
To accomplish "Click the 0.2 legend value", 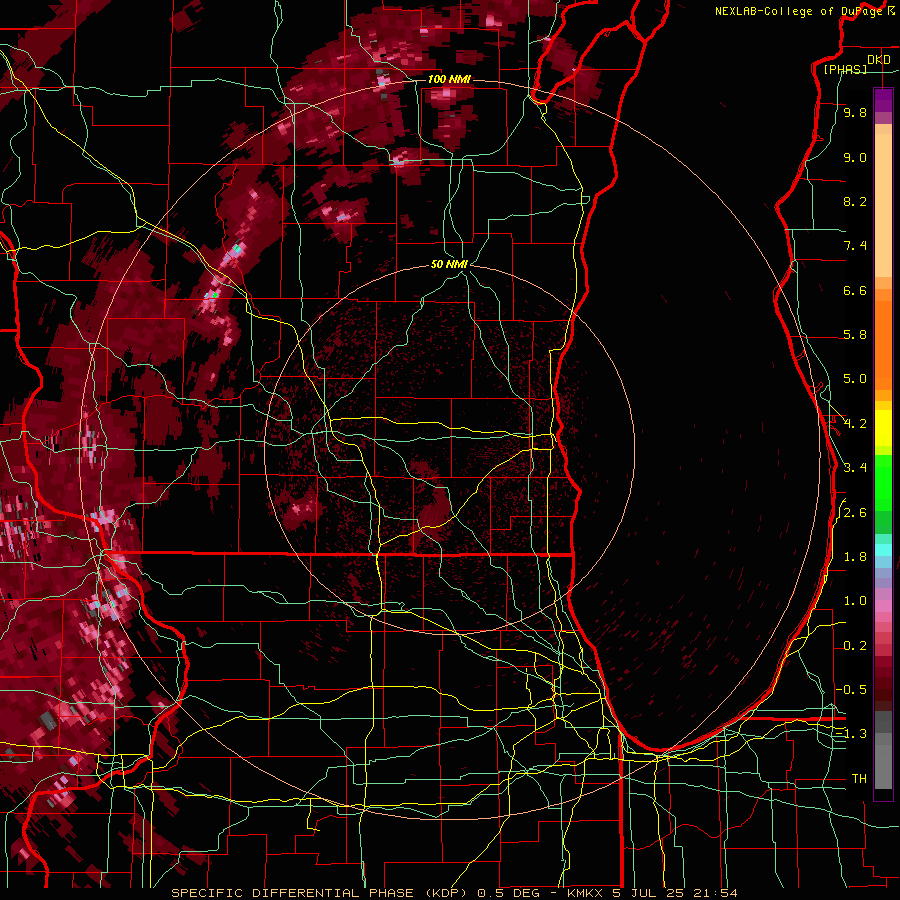I will pyautogui.click(x=855, y=646).
